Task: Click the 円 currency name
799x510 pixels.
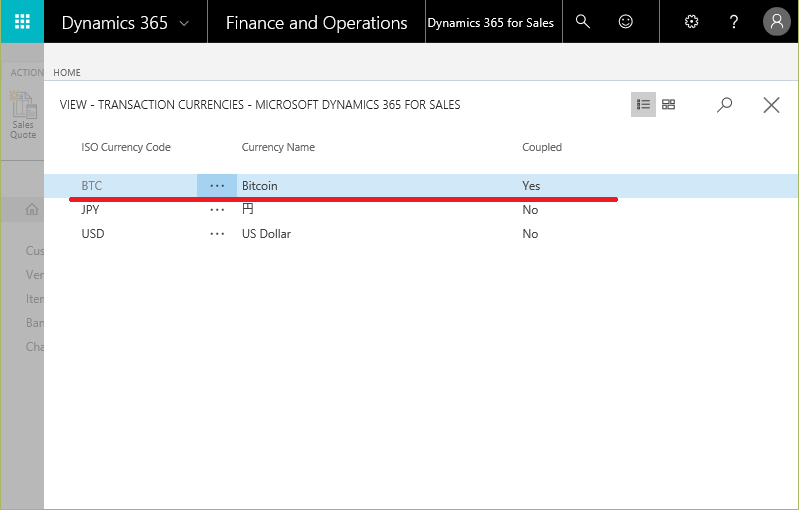Action: (x=248, y=209)
